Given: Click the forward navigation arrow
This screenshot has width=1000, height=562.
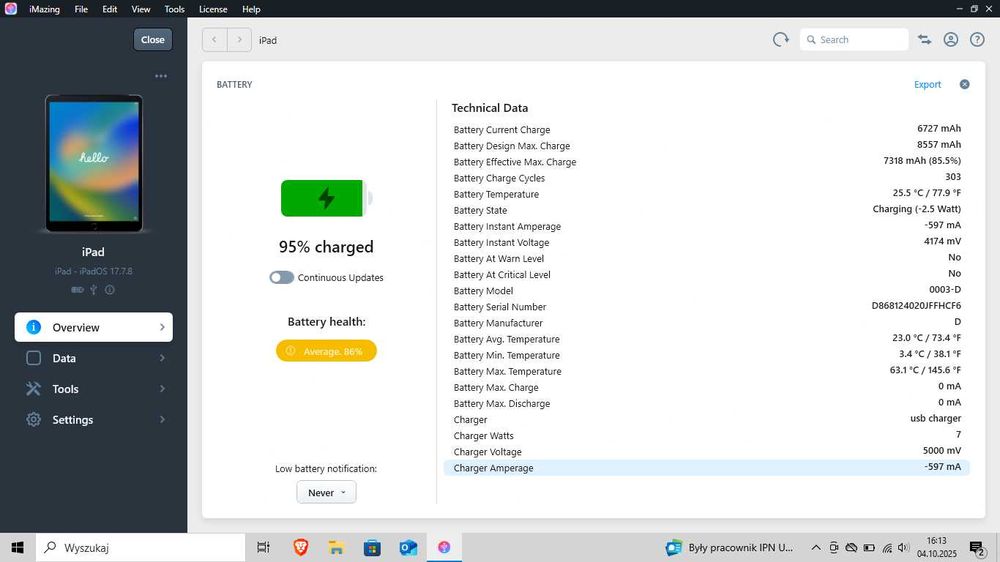Looking at the screenshot, I should pyautogui.click(x=239, y=40).
